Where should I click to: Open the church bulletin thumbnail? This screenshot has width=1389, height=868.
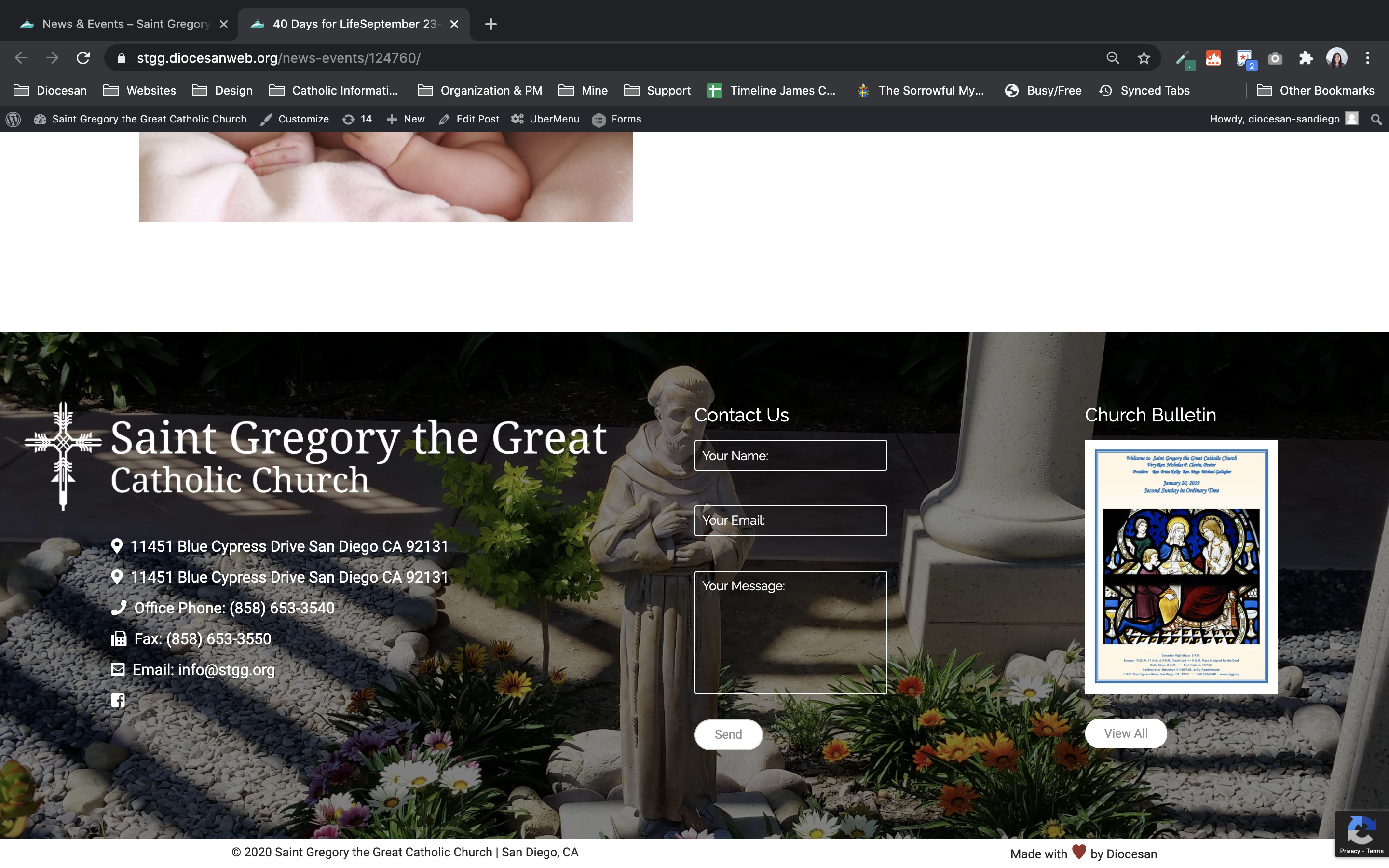[1181, 567]
